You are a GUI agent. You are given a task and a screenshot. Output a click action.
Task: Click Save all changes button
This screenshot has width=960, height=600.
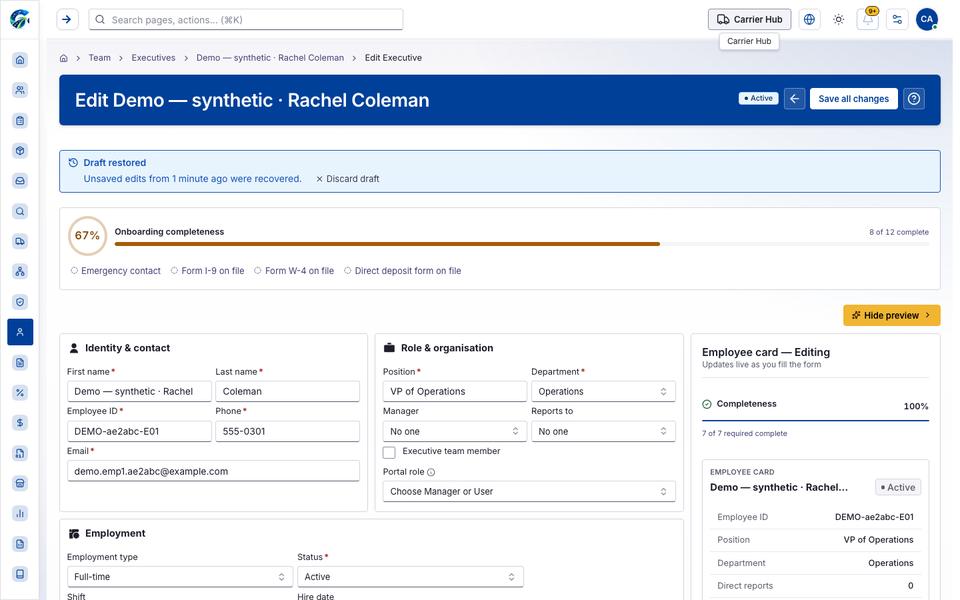coord(853,99)
